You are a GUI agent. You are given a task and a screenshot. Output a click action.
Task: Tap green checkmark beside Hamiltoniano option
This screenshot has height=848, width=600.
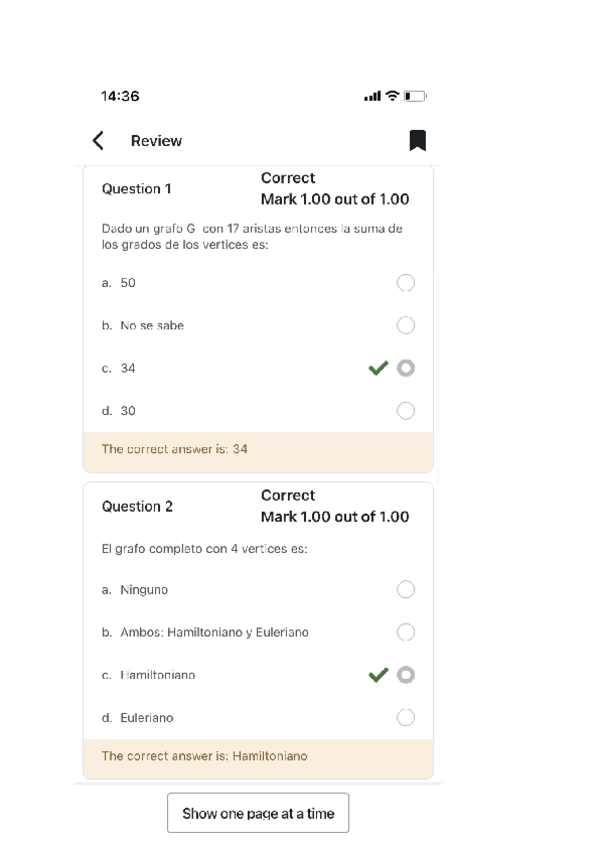378,675
